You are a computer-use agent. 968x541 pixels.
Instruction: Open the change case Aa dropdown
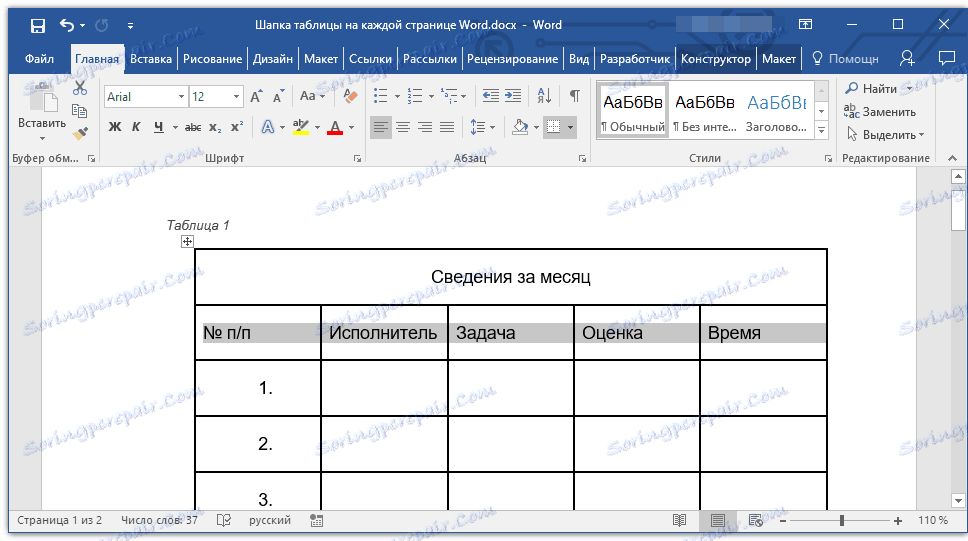tap(312, 96)
